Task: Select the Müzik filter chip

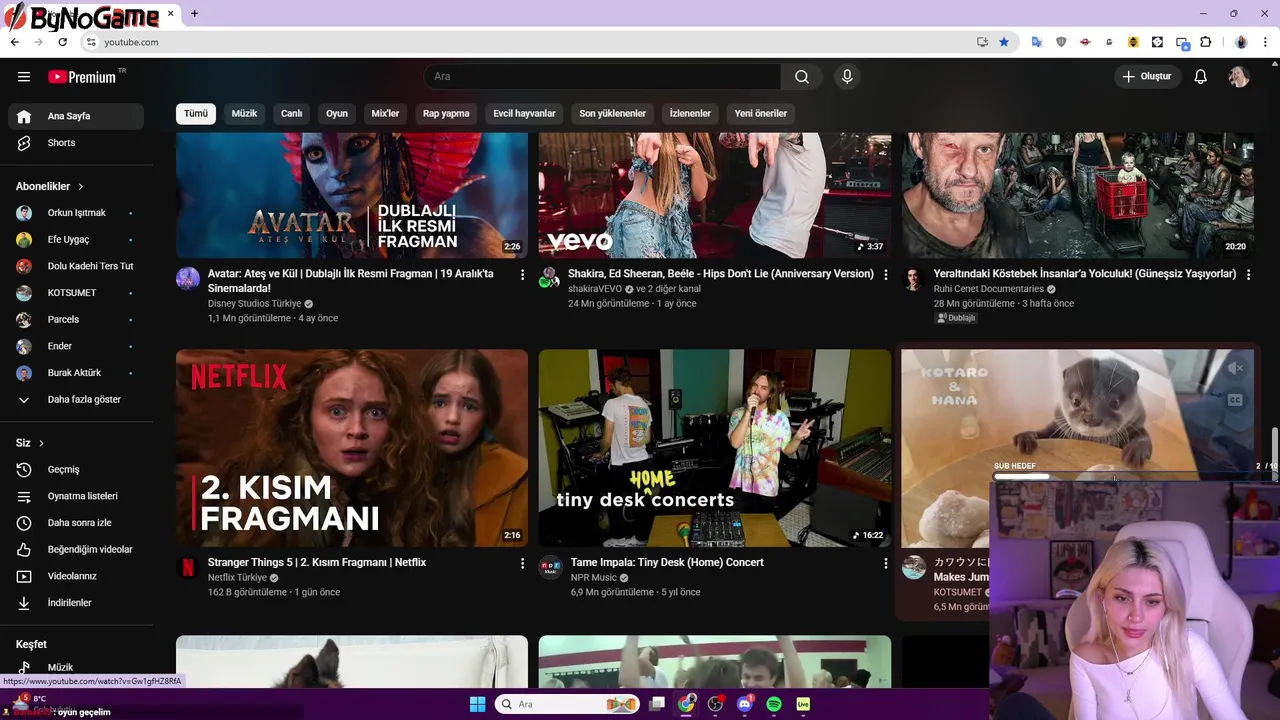Action: 244,113
